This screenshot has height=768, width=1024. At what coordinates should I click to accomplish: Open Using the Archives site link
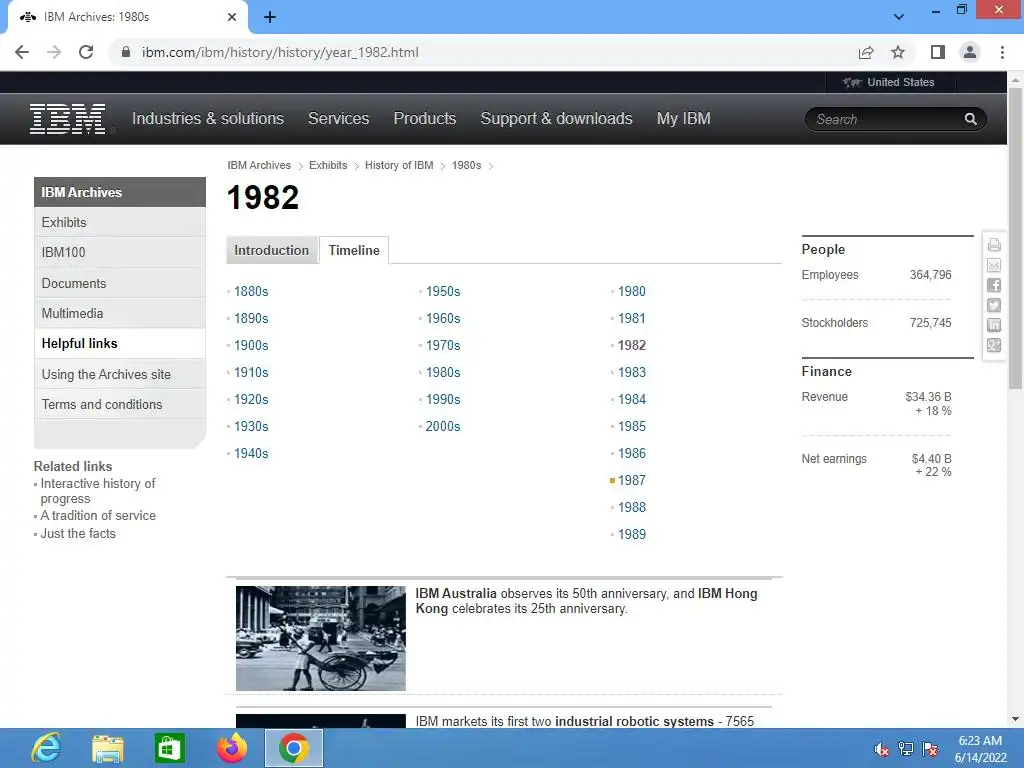[120, 374]
